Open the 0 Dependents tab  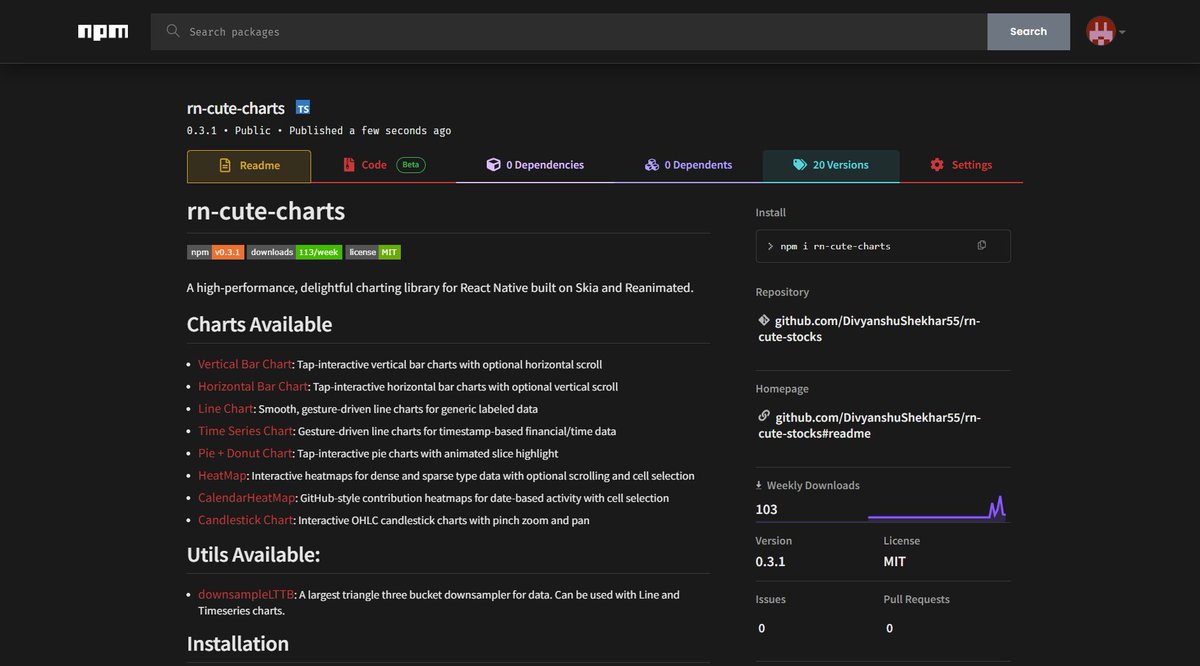(689, 165)
